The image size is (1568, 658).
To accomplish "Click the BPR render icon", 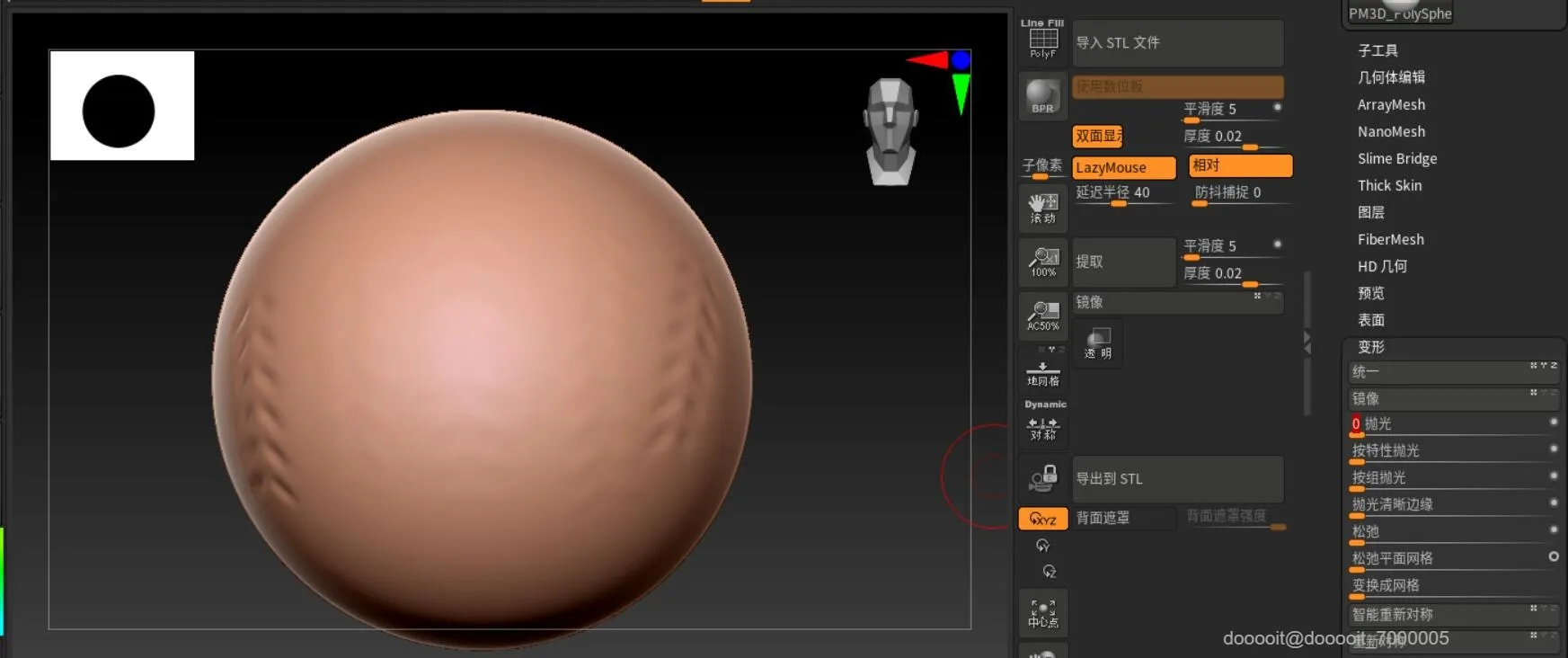I will pyautogui.click(x=1042, y=96).
